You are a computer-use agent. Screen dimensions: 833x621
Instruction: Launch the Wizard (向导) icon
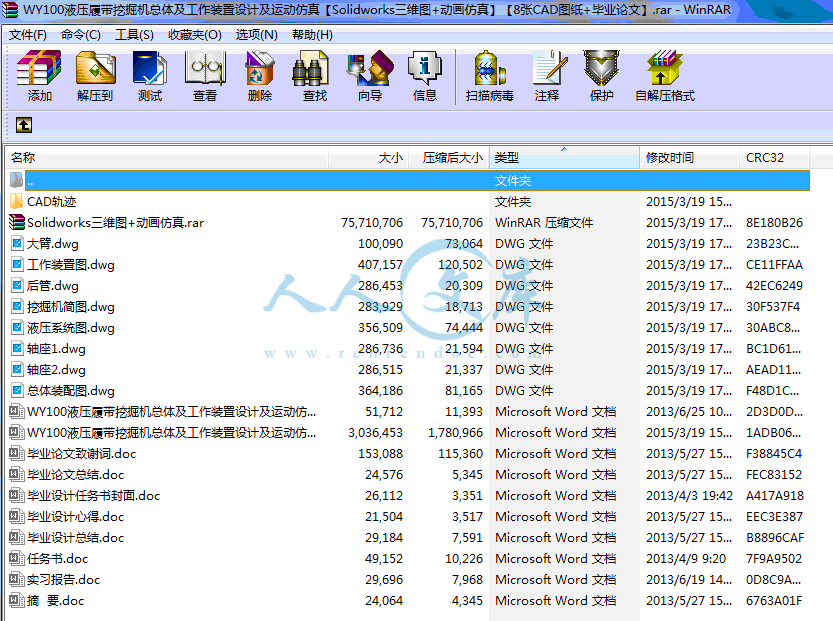pyautogui.click(x=370, y=68)
